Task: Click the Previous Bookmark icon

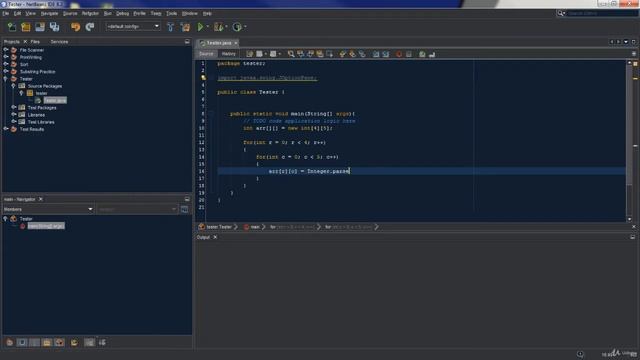Action: click(x=342, y=54)
